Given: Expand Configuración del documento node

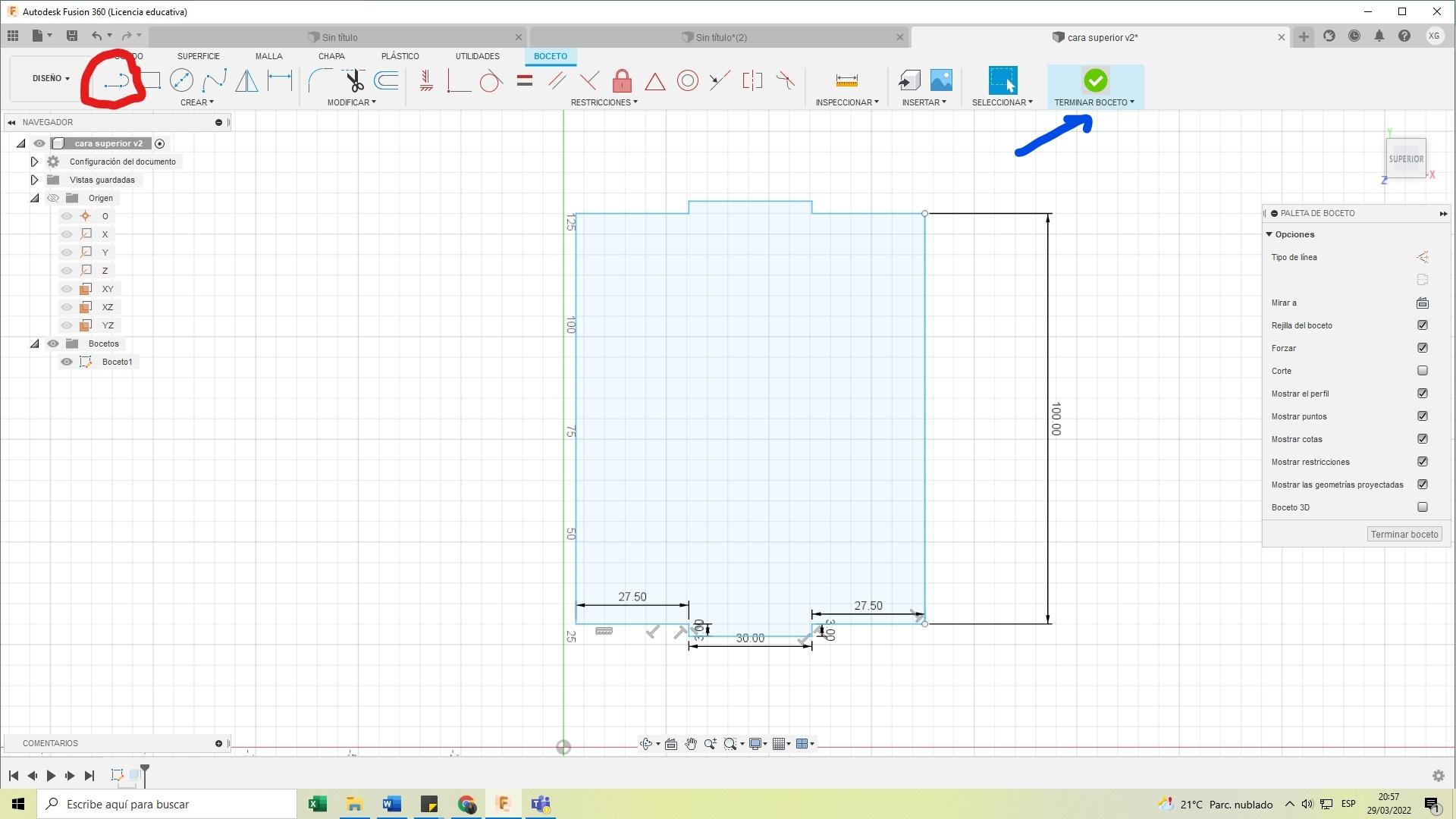Looking at the screenshot, I should tap(34, 162).
